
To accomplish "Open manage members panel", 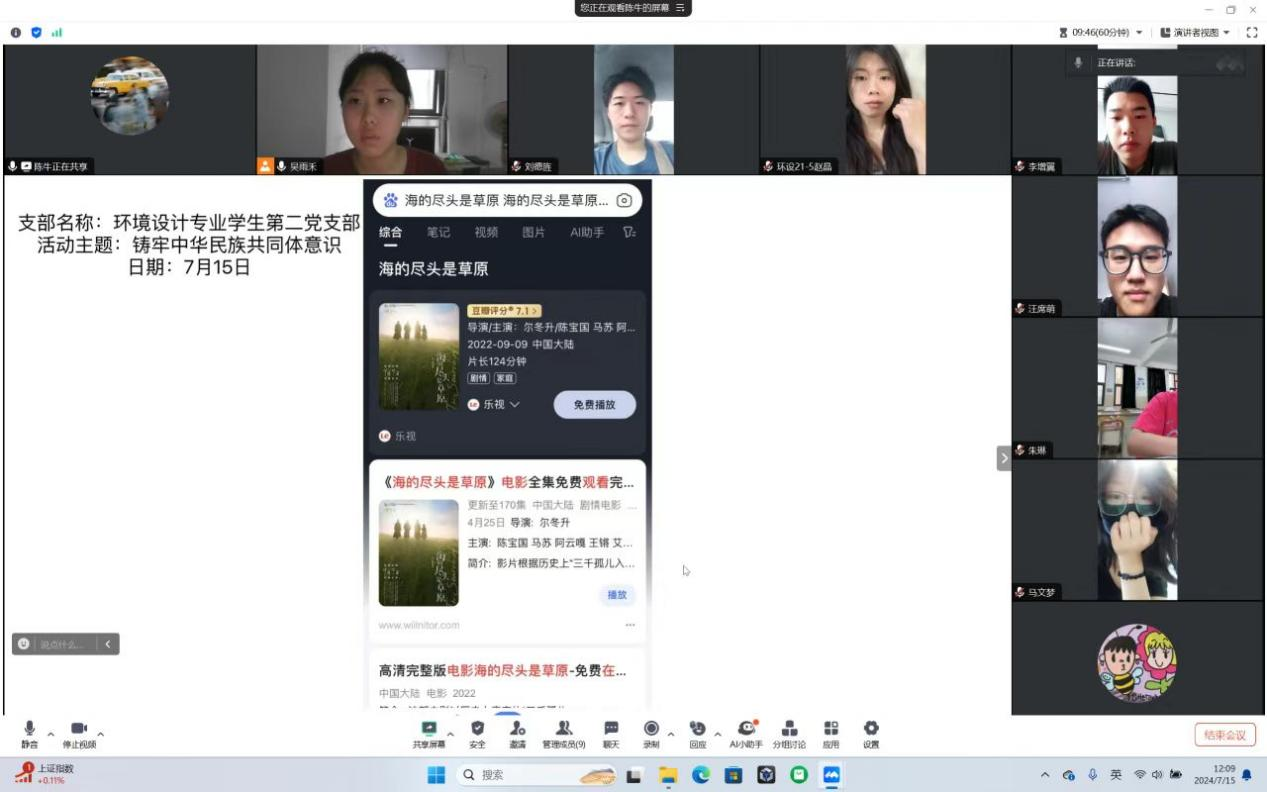I will coord(564,732).
